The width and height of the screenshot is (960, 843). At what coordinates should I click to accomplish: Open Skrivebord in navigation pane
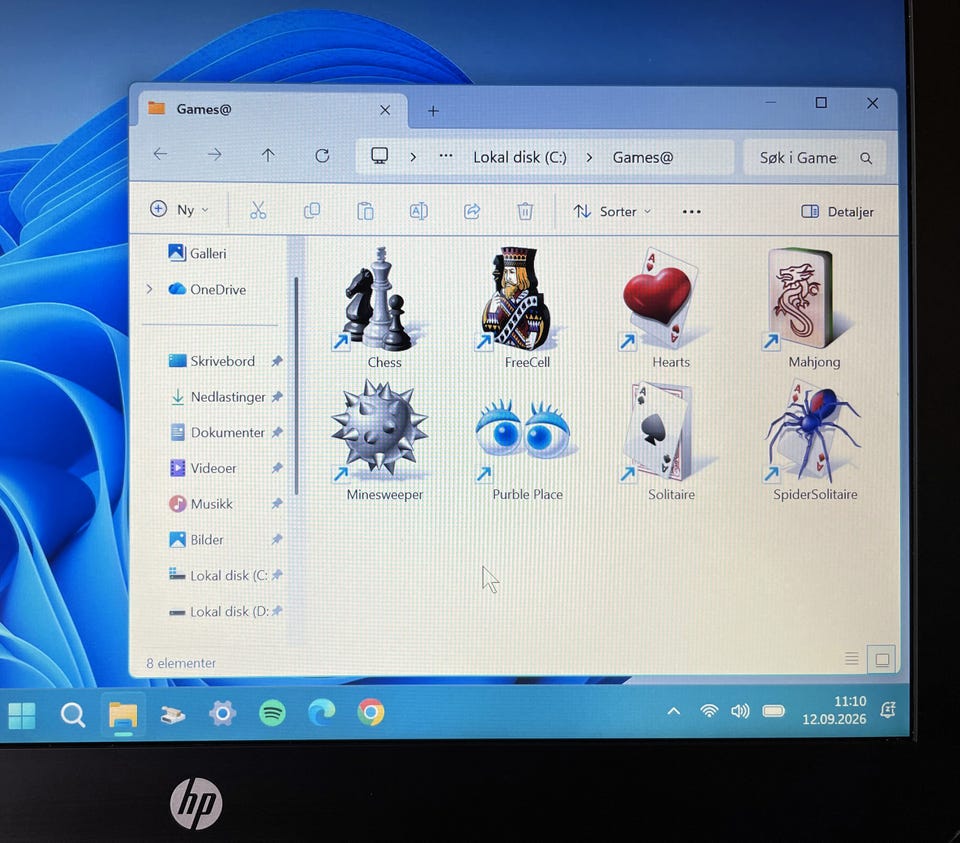(211, 361)
